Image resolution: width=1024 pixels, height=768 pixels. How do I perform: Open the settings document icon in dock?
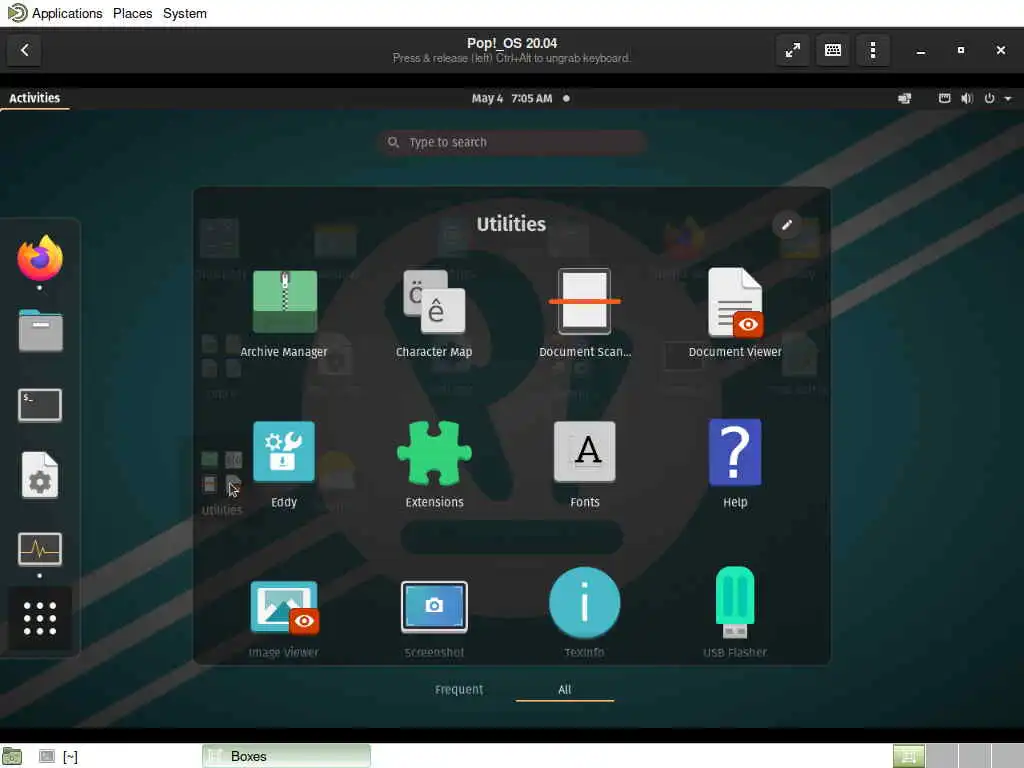pos(40,475)
